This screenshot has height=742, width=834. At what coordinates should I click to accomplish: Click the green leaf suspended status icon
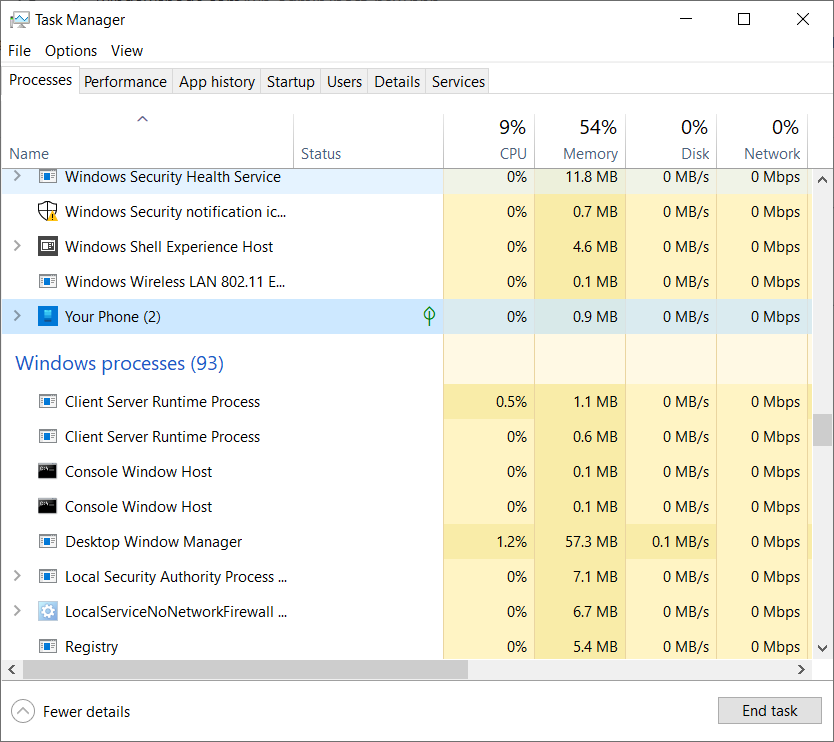(x=429, y=316)
